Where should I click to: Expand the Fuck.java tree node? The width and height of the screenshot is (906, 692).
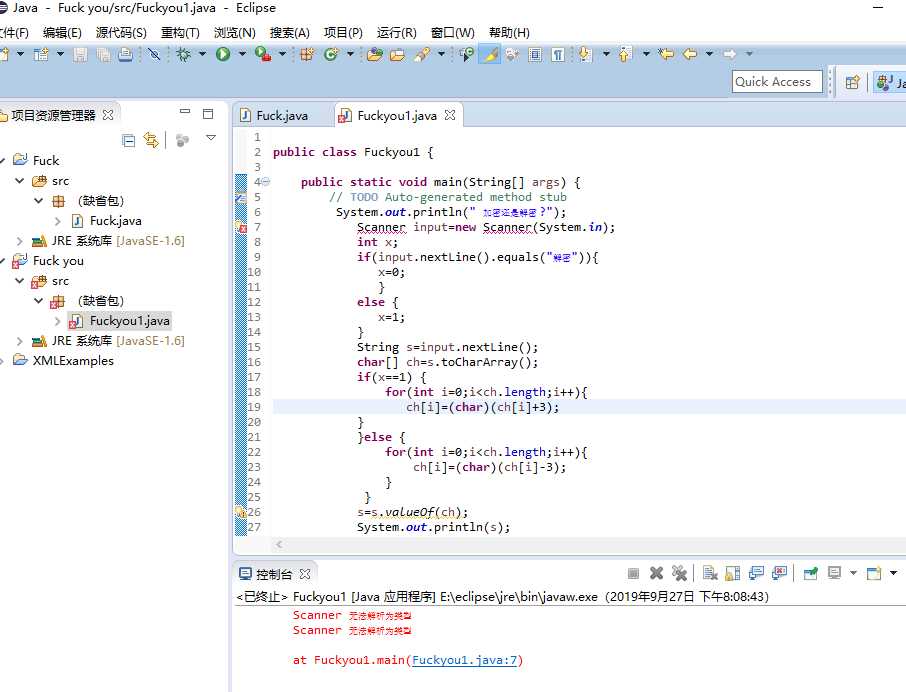pyautogui.click(x=57, y=221)
